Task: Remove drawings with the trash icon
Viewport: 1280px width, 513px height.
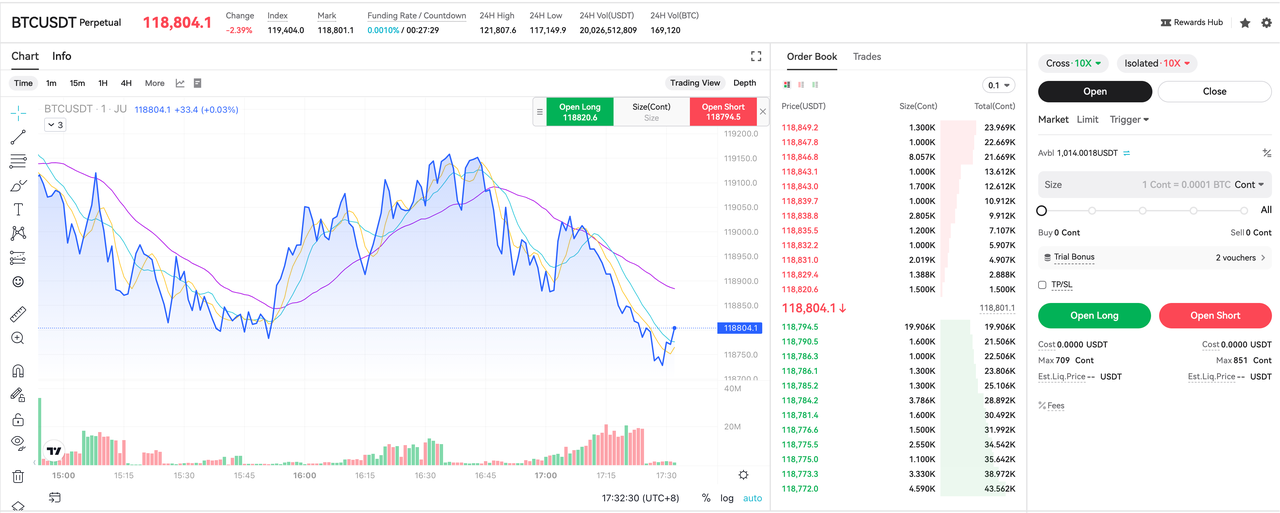Action: click(18, 476)
